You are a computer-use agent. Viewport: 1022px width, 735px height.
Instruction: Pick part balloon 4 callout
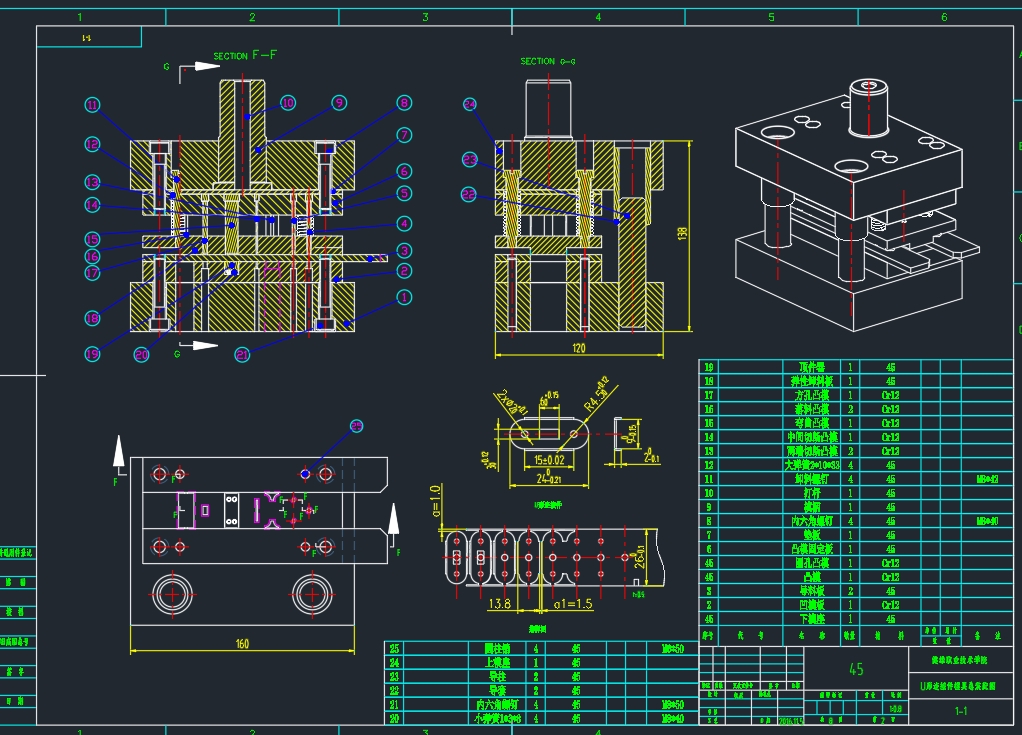404,223
